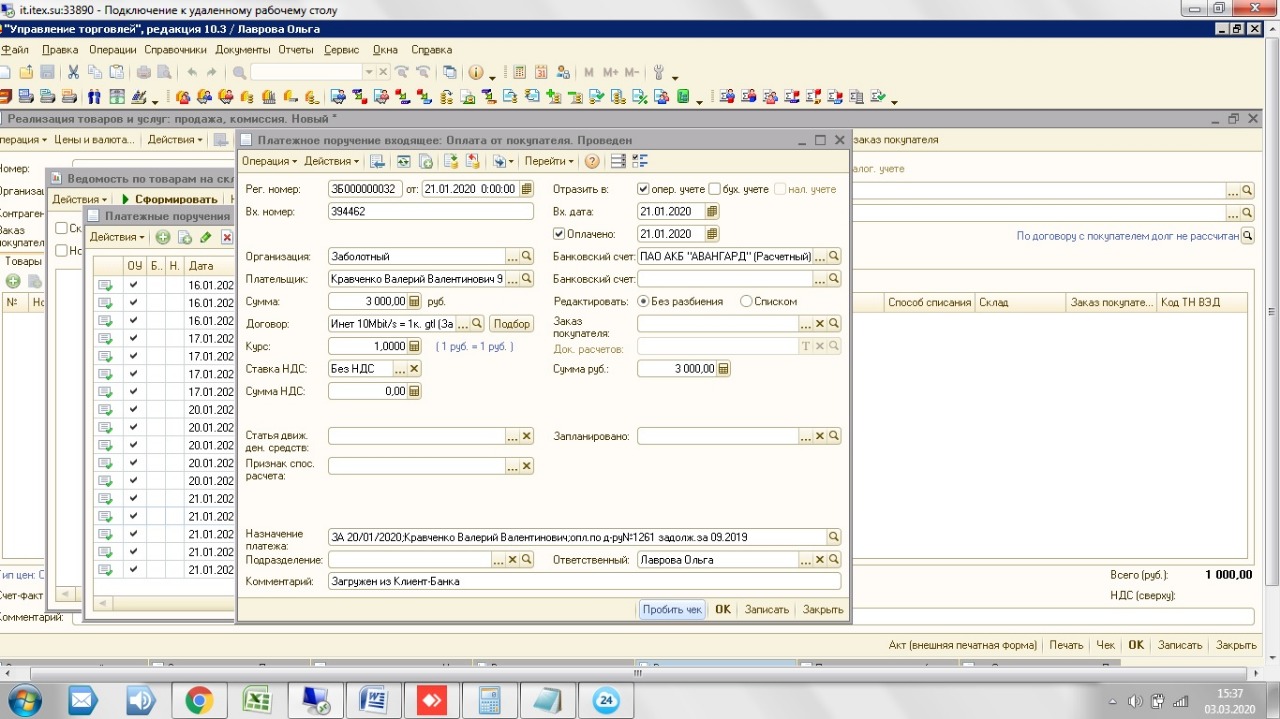The image size is (1280, 719).
Task: Click magnifier icon beside Плательщик field
Action: pos(527,279)
